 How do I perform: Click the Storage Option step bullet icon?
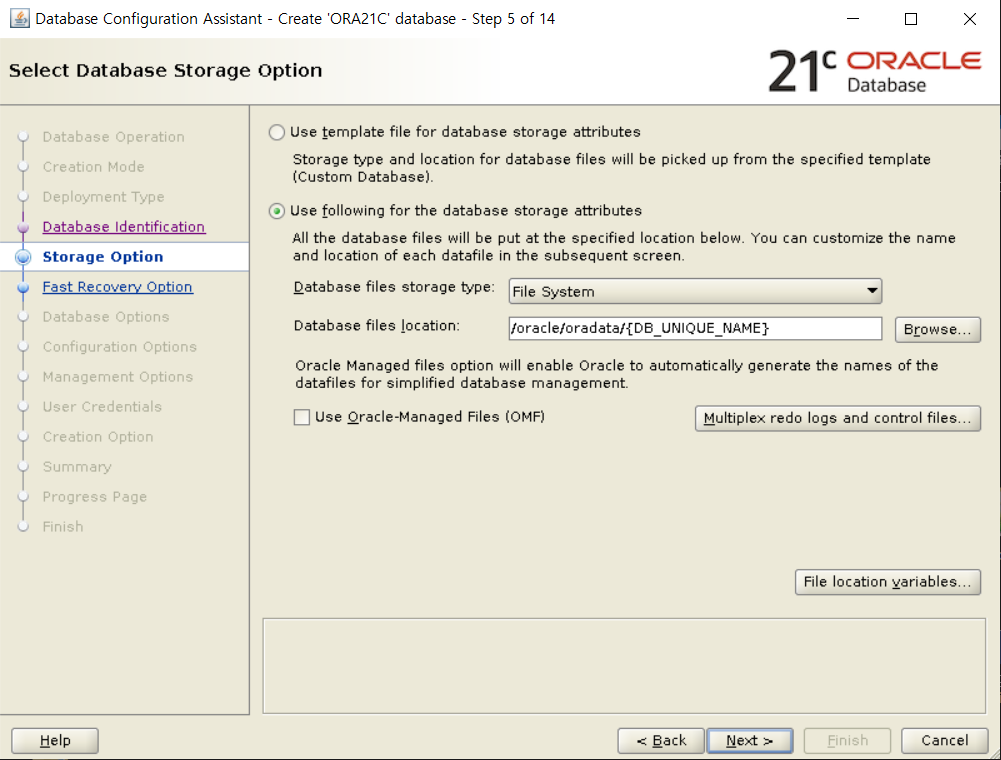pyautogui.click(x=23, y=257)
